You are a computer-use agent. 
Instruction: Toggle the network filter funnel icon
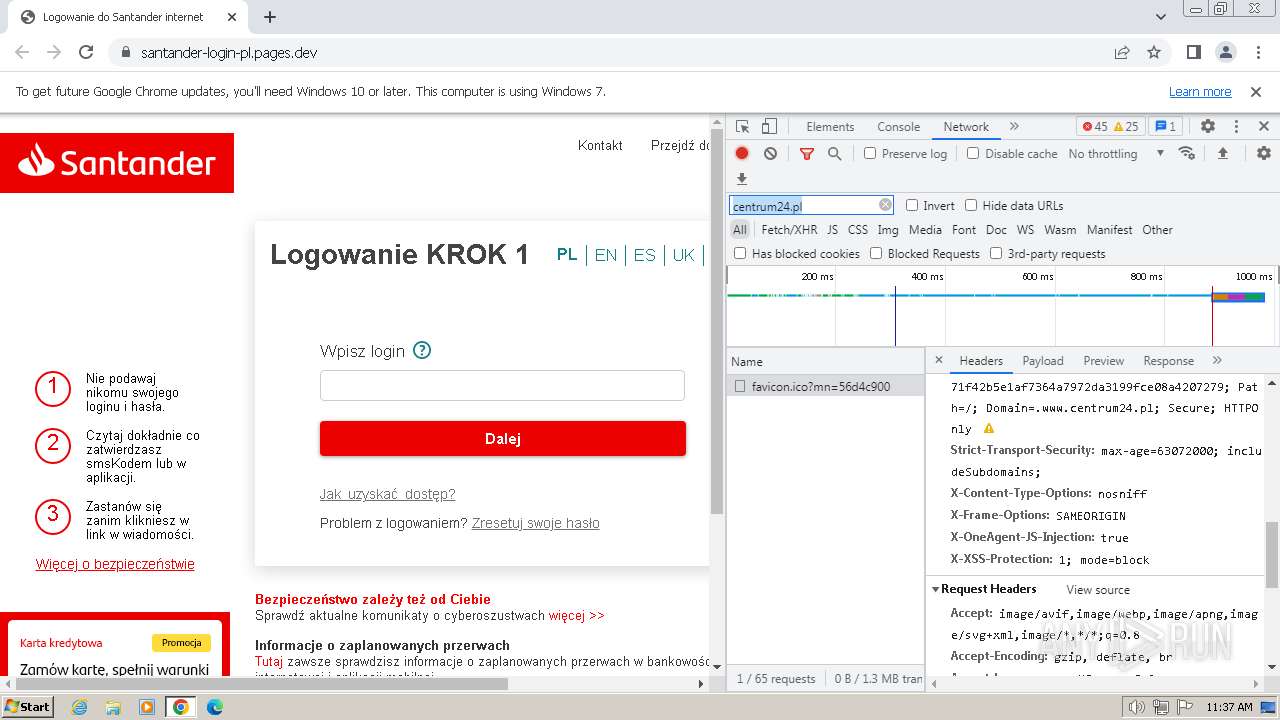tap(807, 153)
